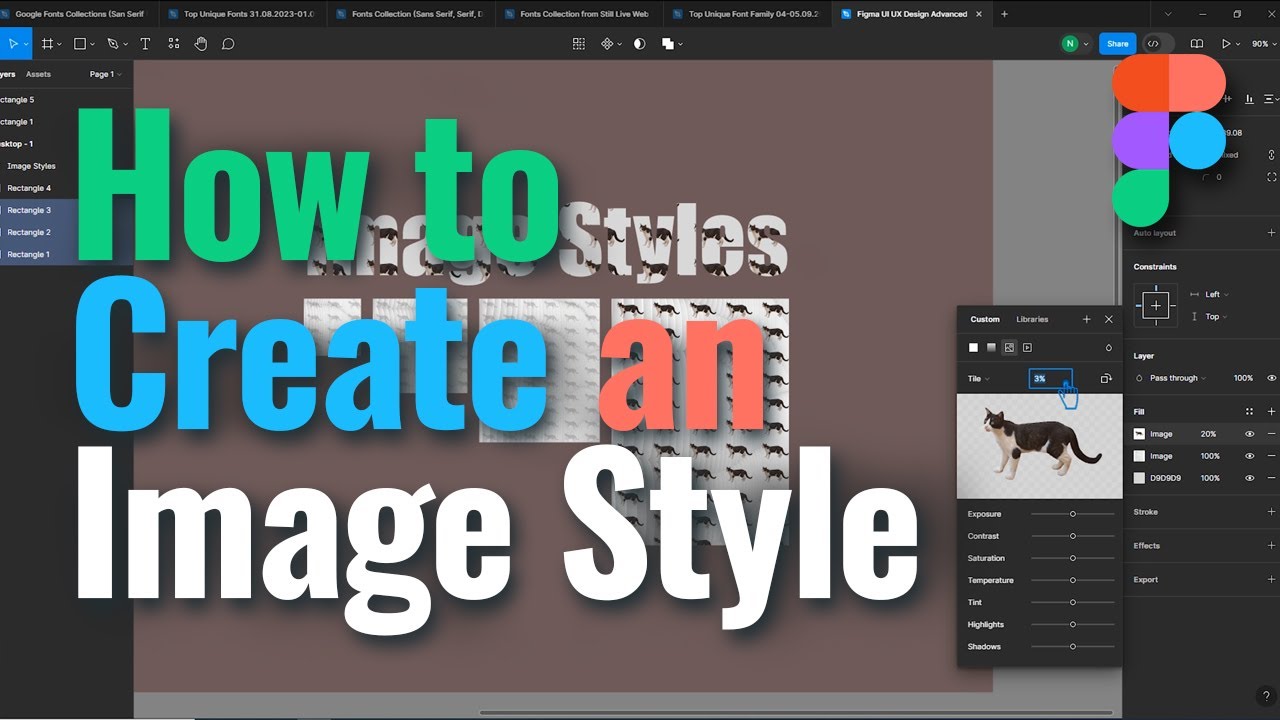1280x720 pixels.
Task: Select the Pen tool
Action: point(112,44)
